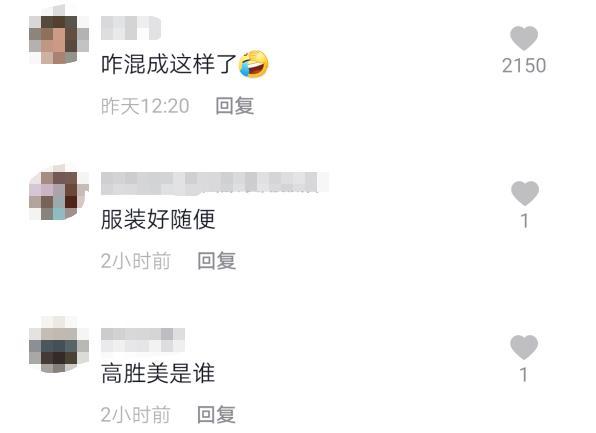
Task: Click the like count '1' under second heart
Action: click(525, 221)
